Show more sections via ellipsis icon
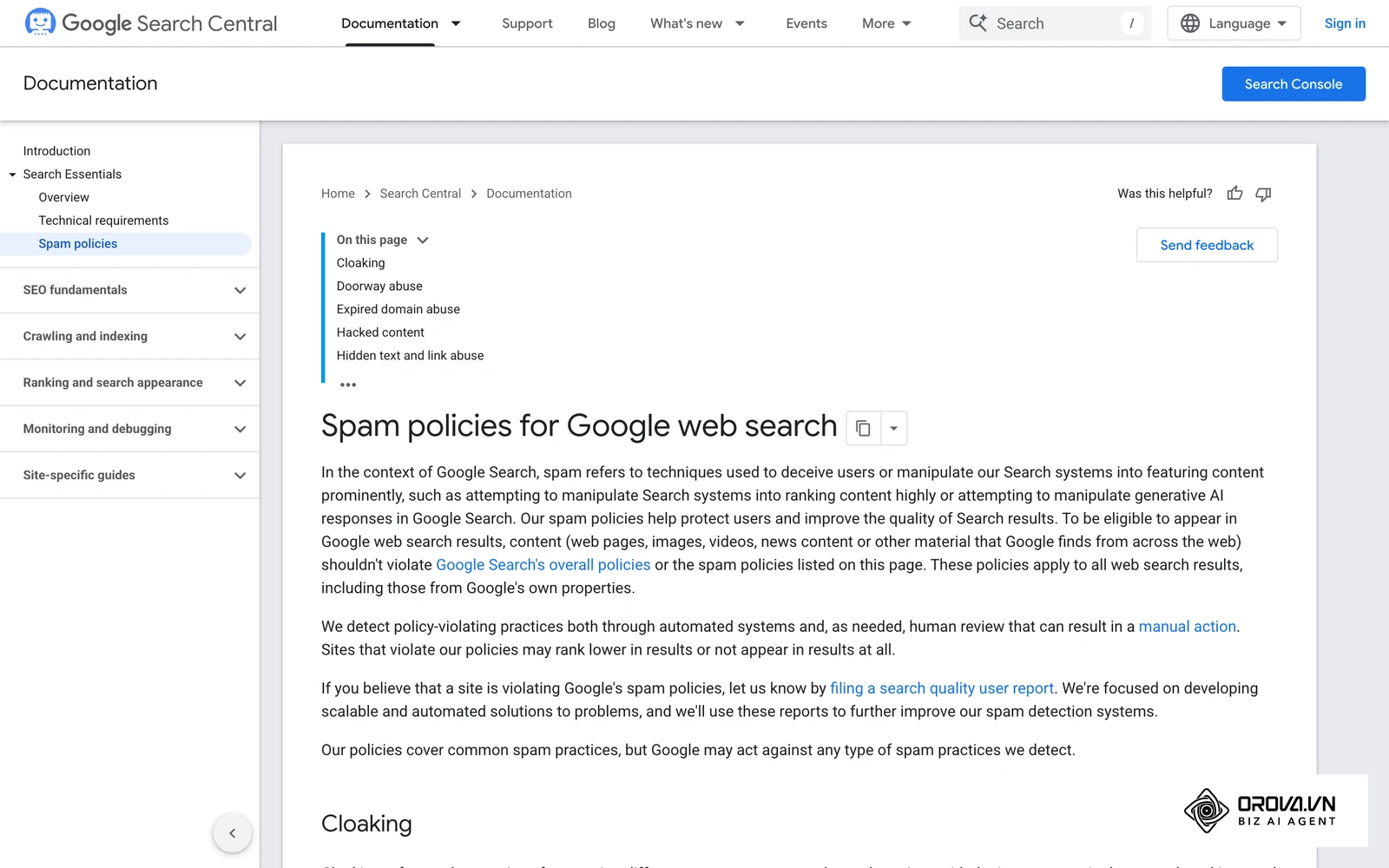1389x868 pixels. click(348, 385)
